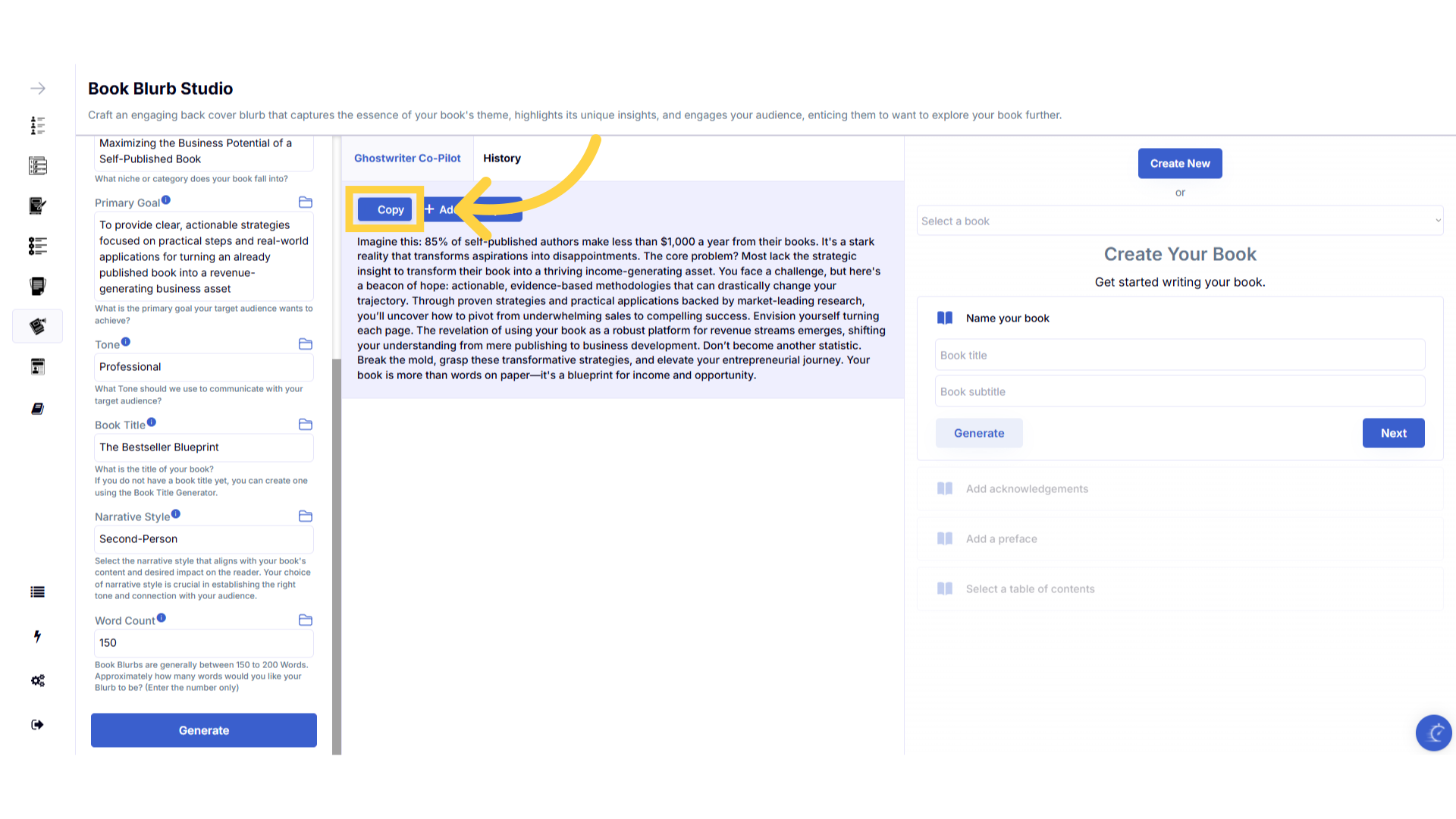The width and height of the screenshot is (1456, 819).
Task: Open the book icon in the sidebar
Action: click(38, 409)
